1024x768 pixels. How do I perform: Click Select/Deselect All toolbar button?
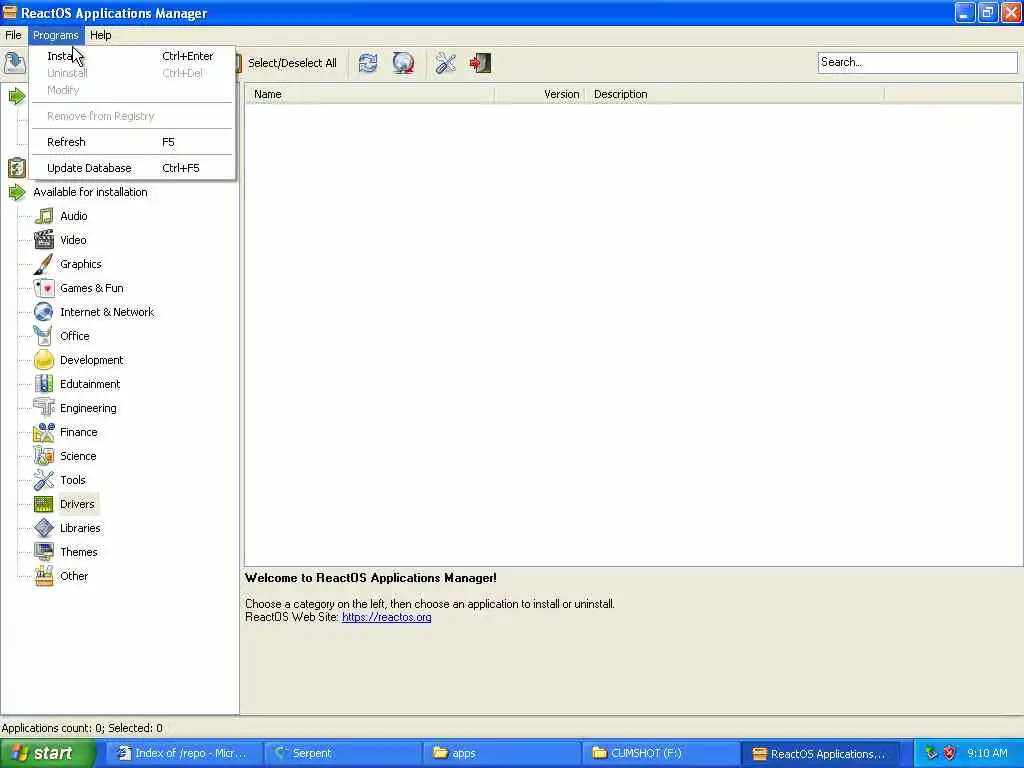coord(287,63)
